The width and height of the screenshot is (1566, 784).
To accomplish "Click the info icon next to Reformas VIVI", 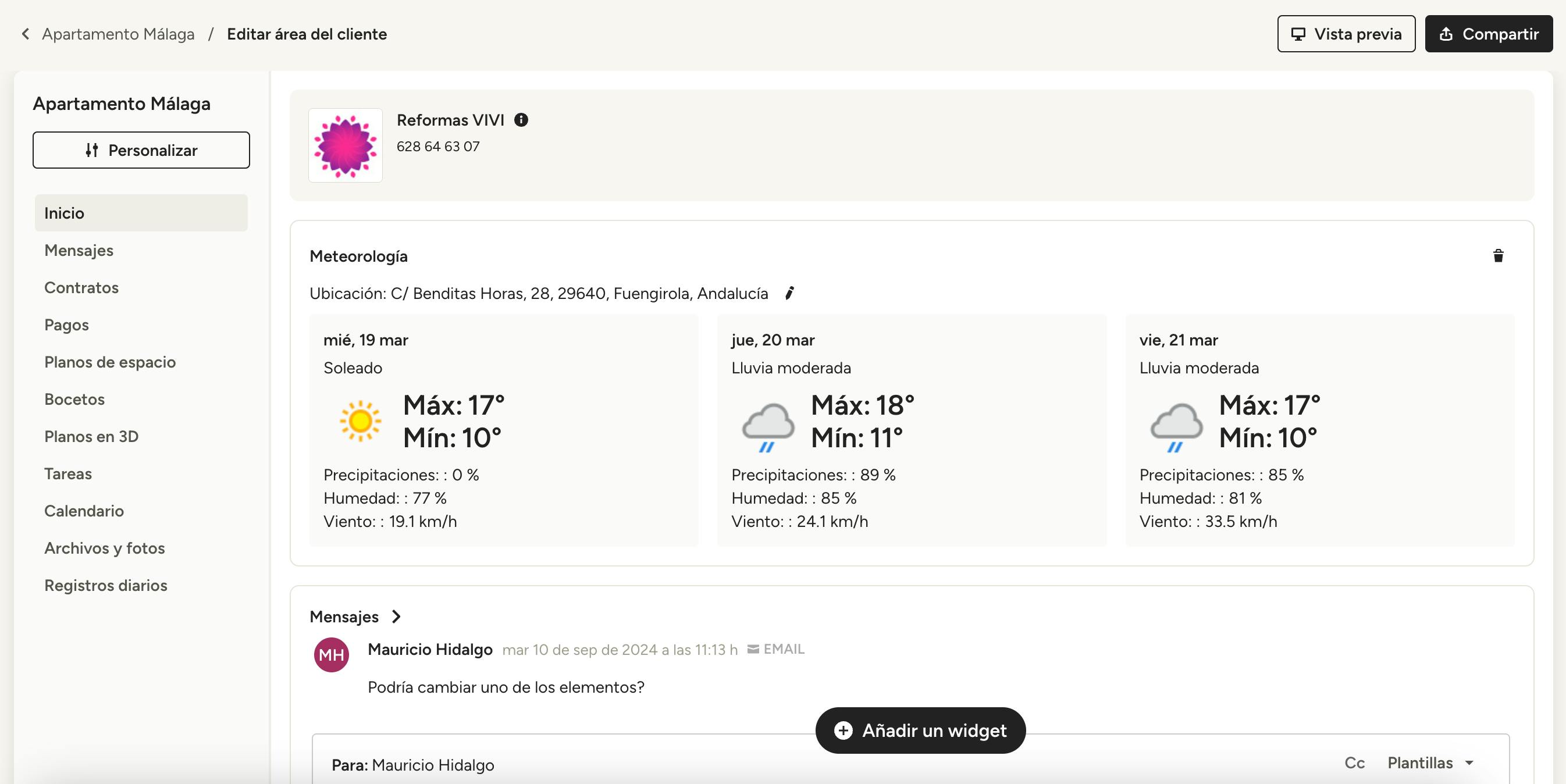I will pos(521,120).
